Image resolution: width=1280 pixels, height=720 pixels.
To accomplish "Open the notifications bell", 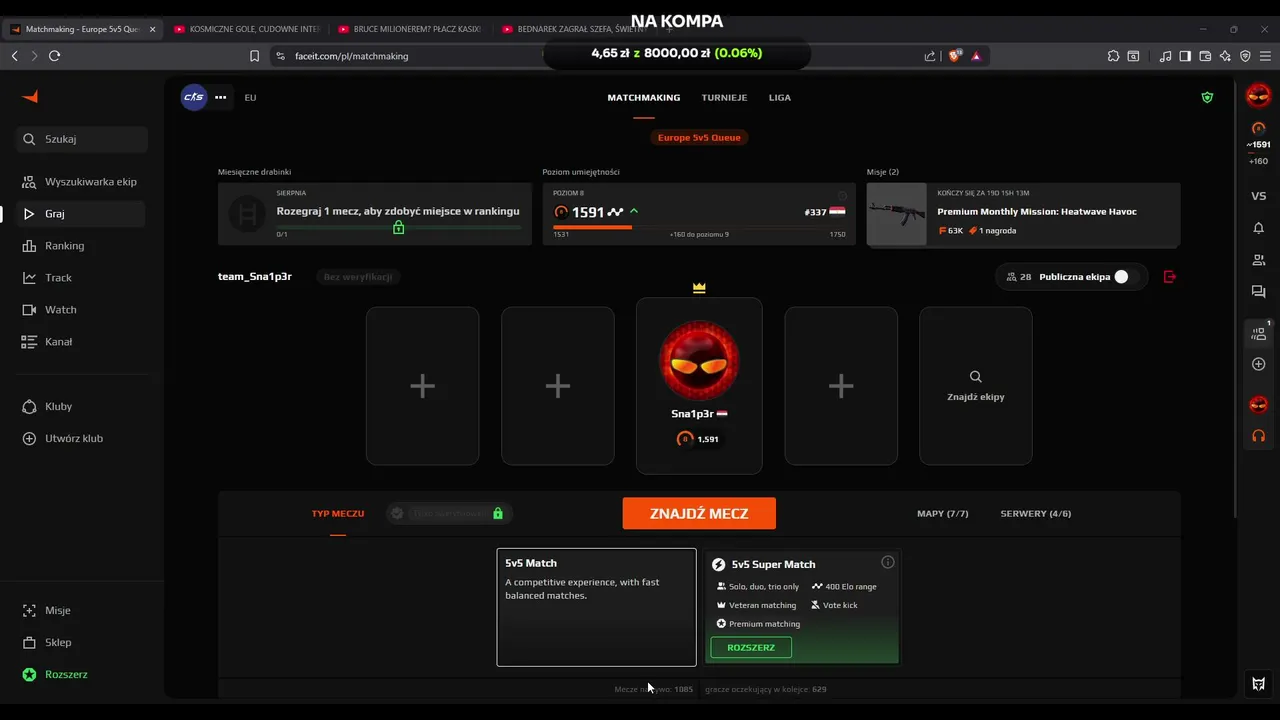I will pyautogui.click(x=1259, y=228).
